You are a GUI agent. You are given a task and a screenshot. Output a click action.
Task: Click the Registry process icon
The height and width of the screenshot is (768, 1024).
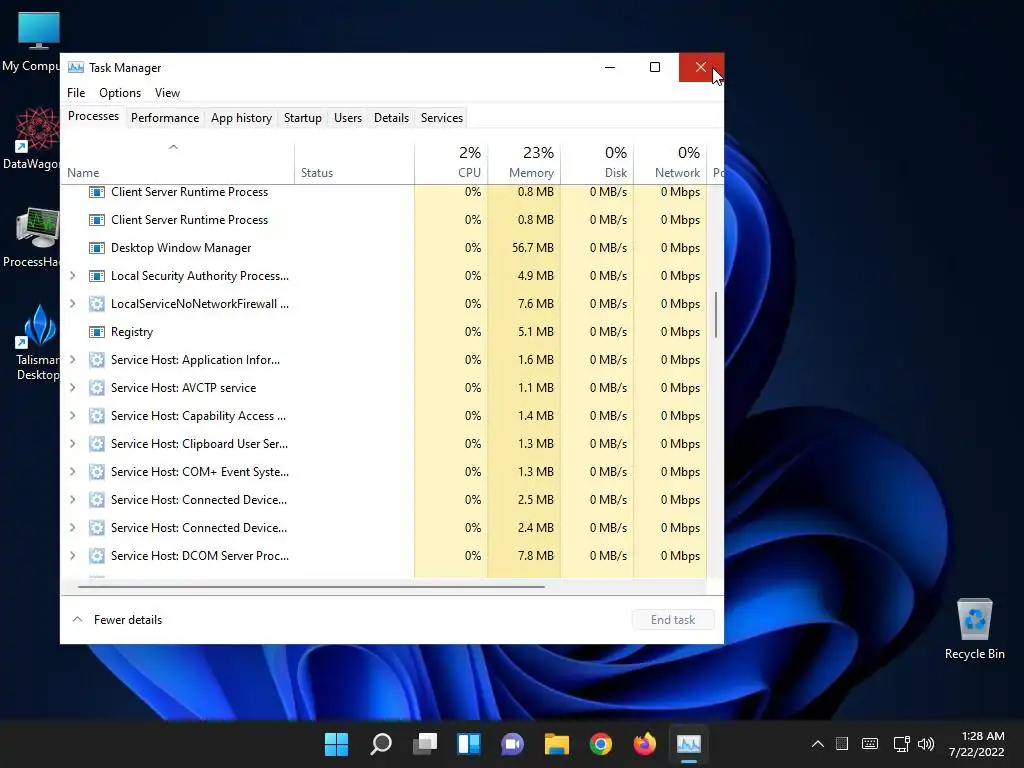click(x=97, y=332)
